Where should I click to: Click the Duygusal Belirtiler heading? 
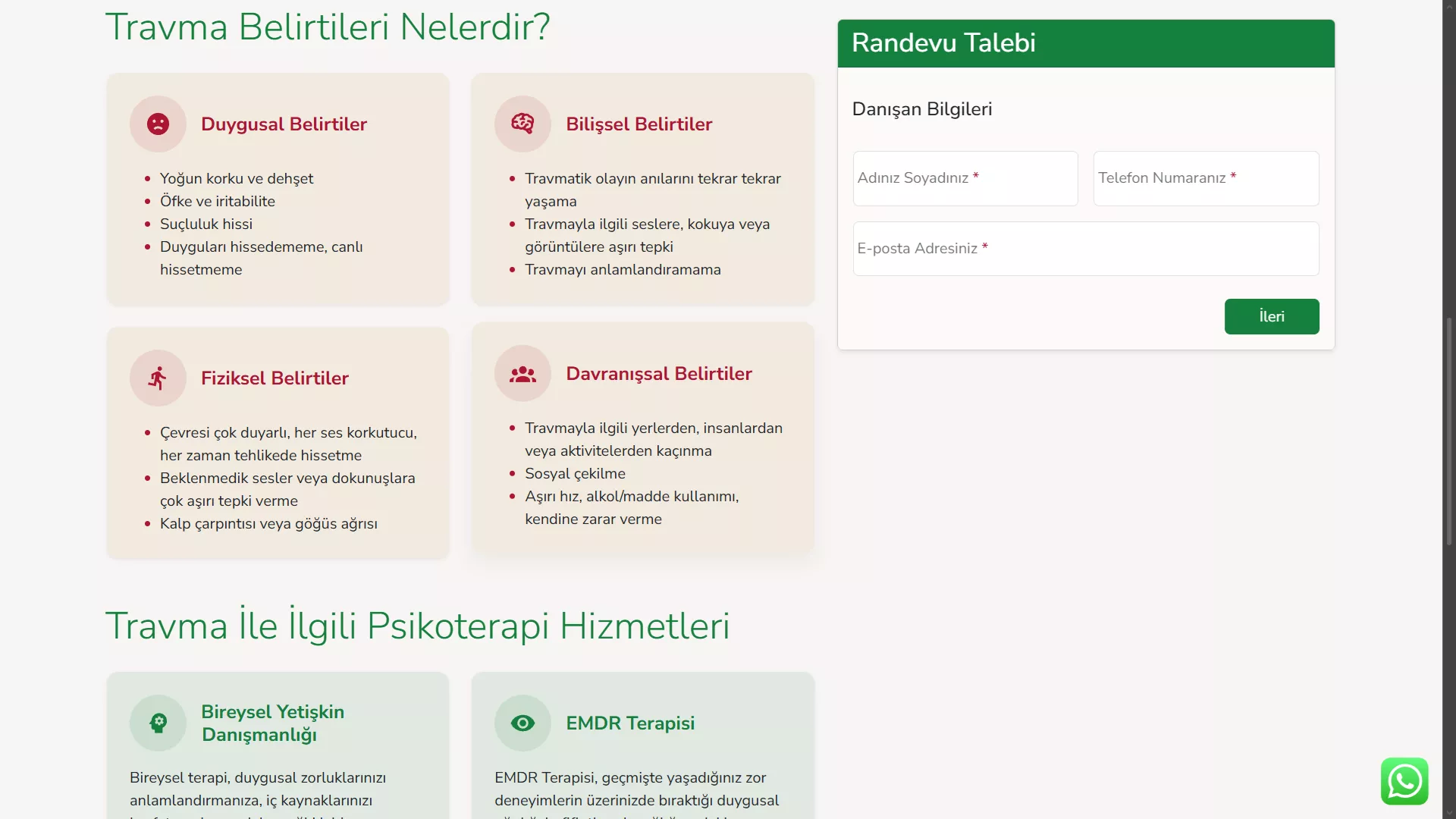[284, 124]
